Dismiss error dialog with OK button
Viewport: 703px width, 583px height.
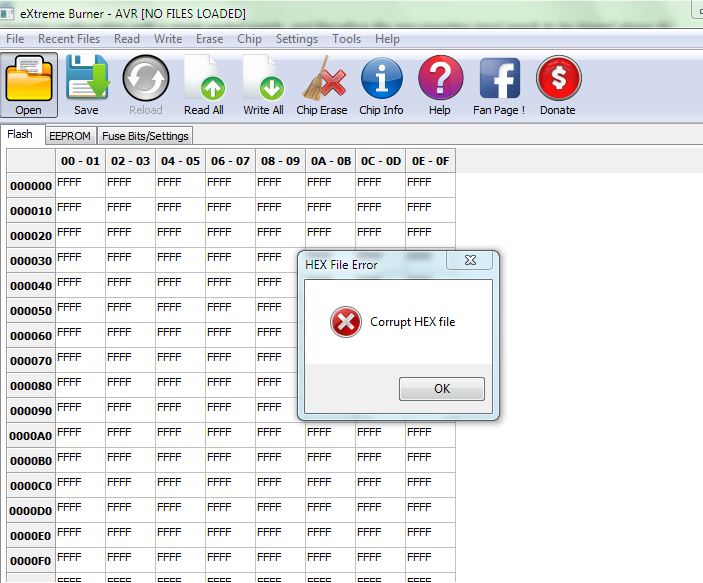click(x=442, y=388)
